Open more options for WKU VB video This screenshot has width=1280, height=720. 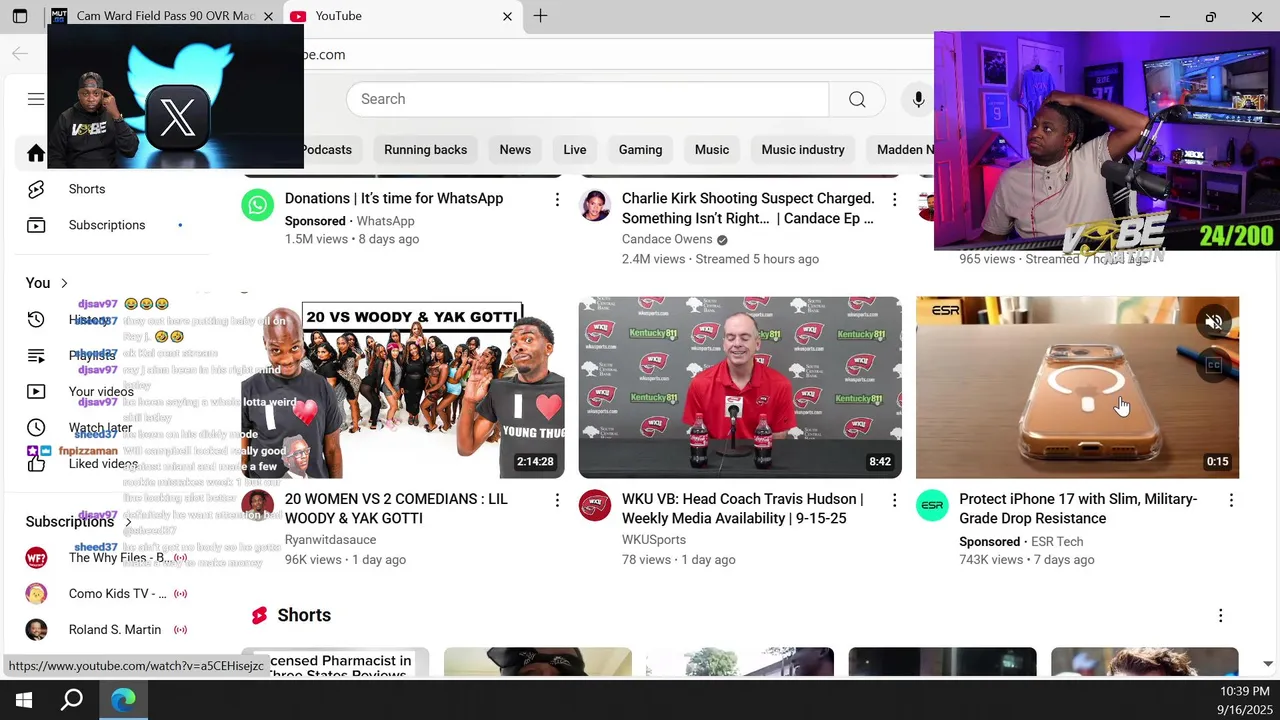pos(894,500)
